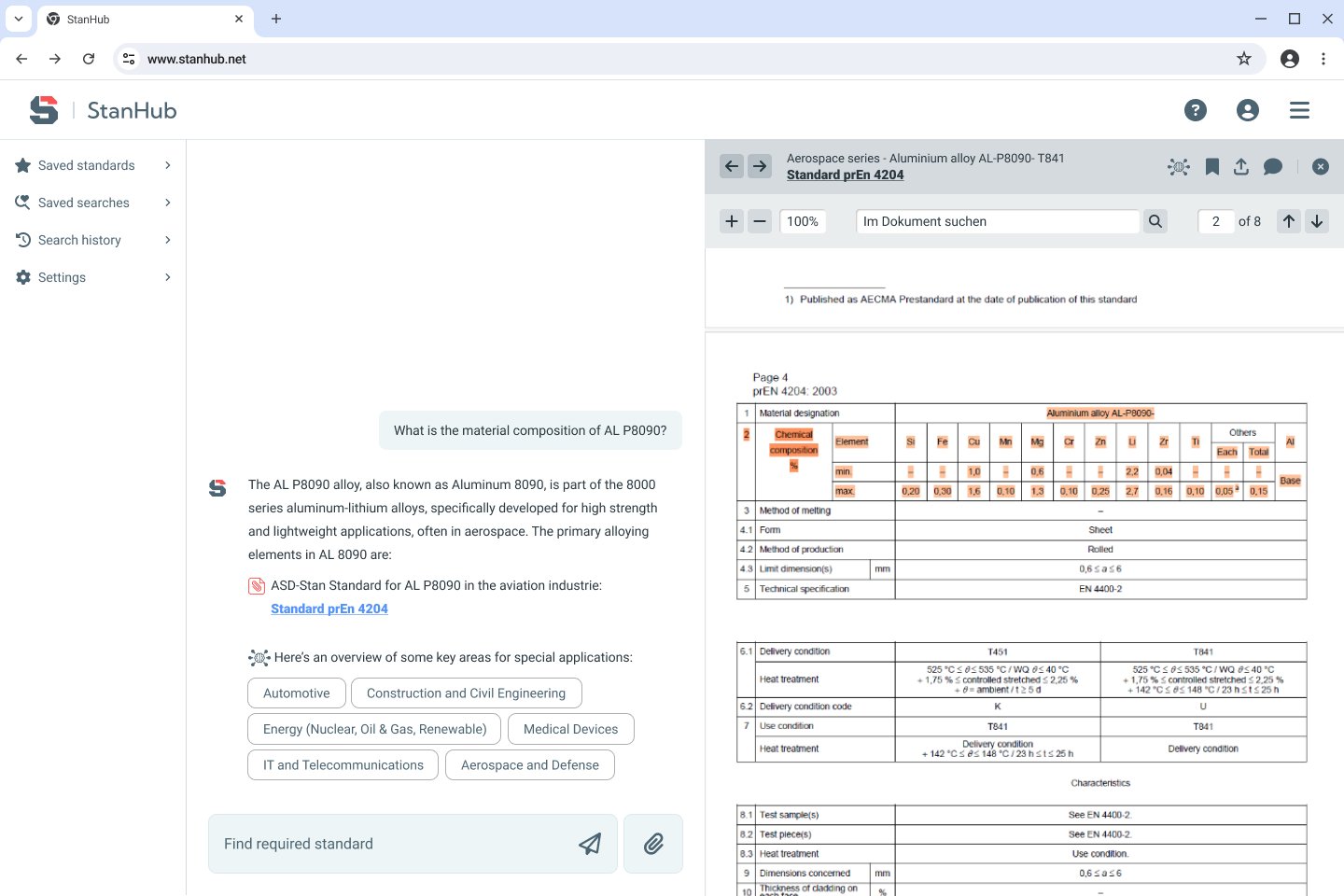Expand Search history chevron

[168, 240]
